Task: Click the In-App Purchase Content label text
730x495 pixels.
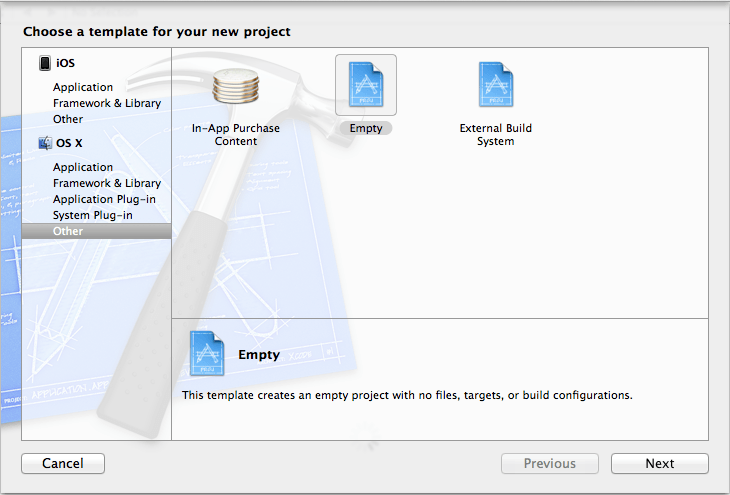Action: tap(236, 135)
